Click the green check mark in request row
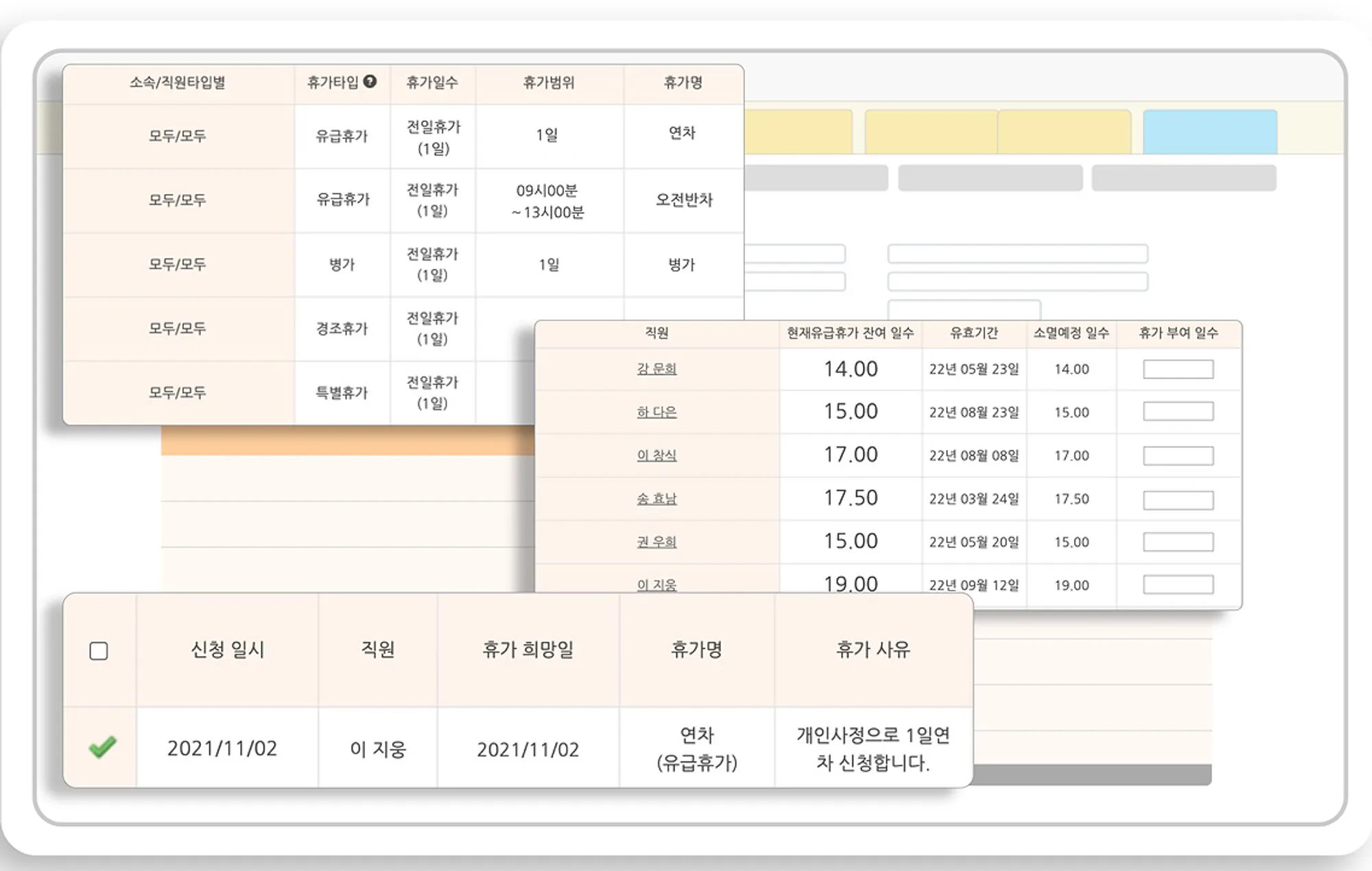 [103, 747]
